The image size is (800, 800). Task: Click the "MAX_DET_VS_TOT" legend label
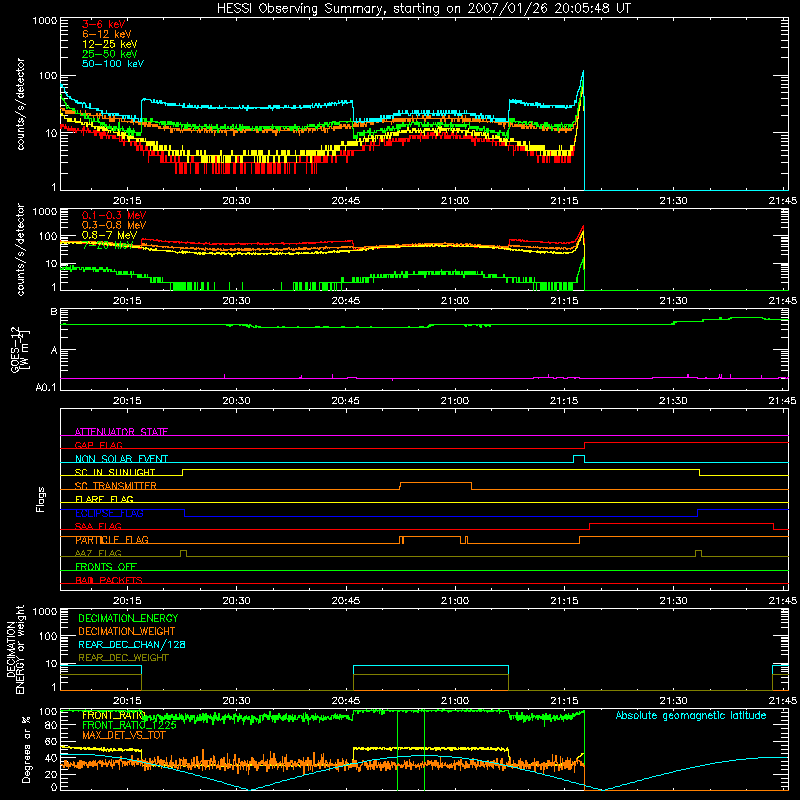point(123,735)
